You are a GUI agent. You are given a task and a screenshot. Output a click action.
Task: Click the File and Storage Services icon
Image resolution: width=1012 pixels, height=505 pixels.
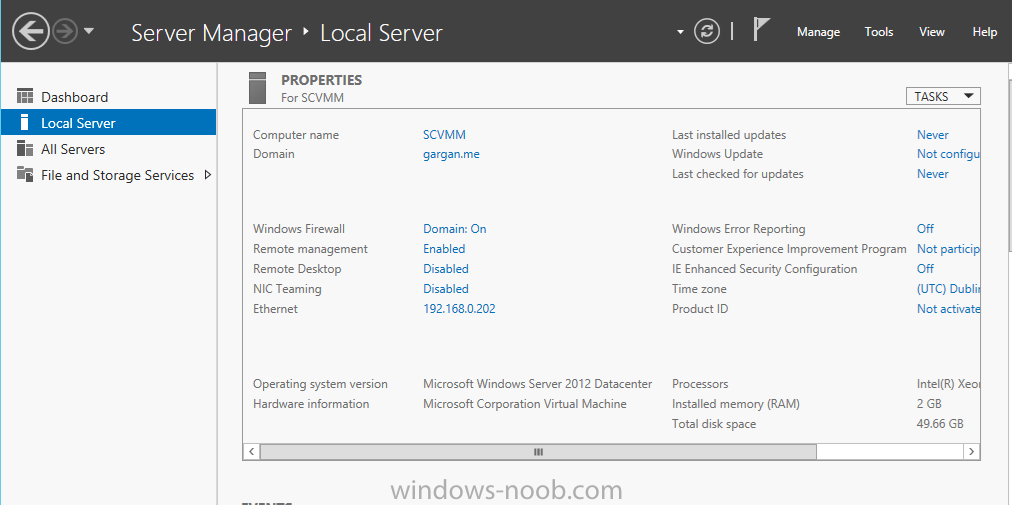pyautogui.click(x=25, y=174)
